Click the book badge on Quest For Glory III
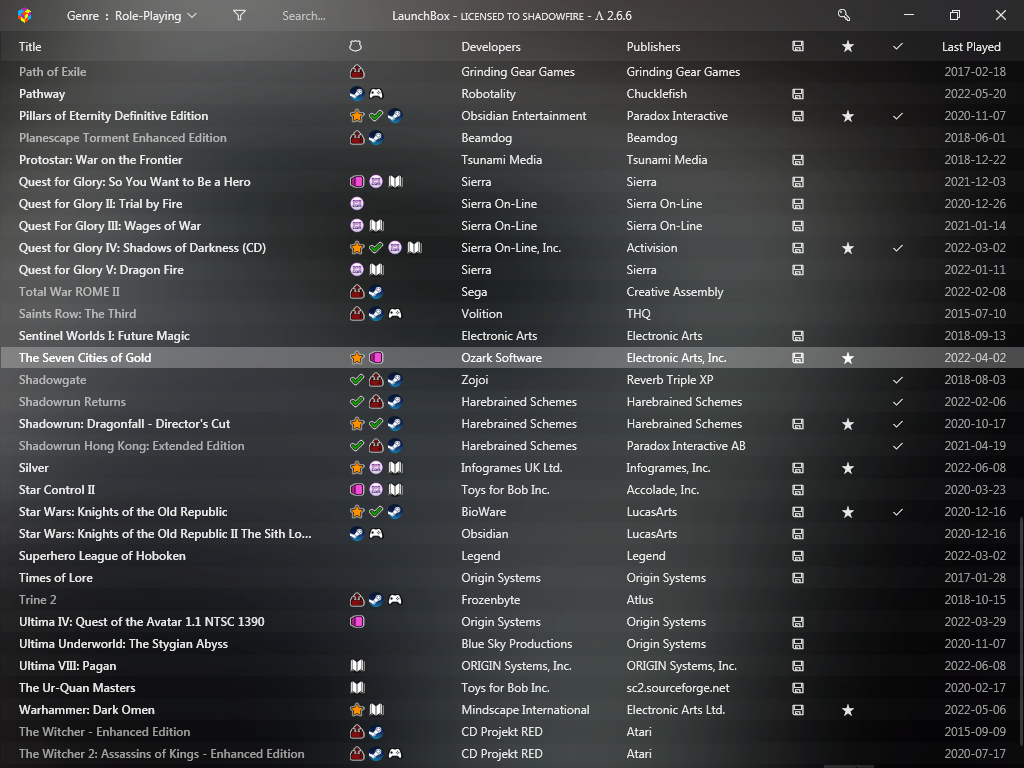Viewport: 1024px width, 768px height. (376, 225)
